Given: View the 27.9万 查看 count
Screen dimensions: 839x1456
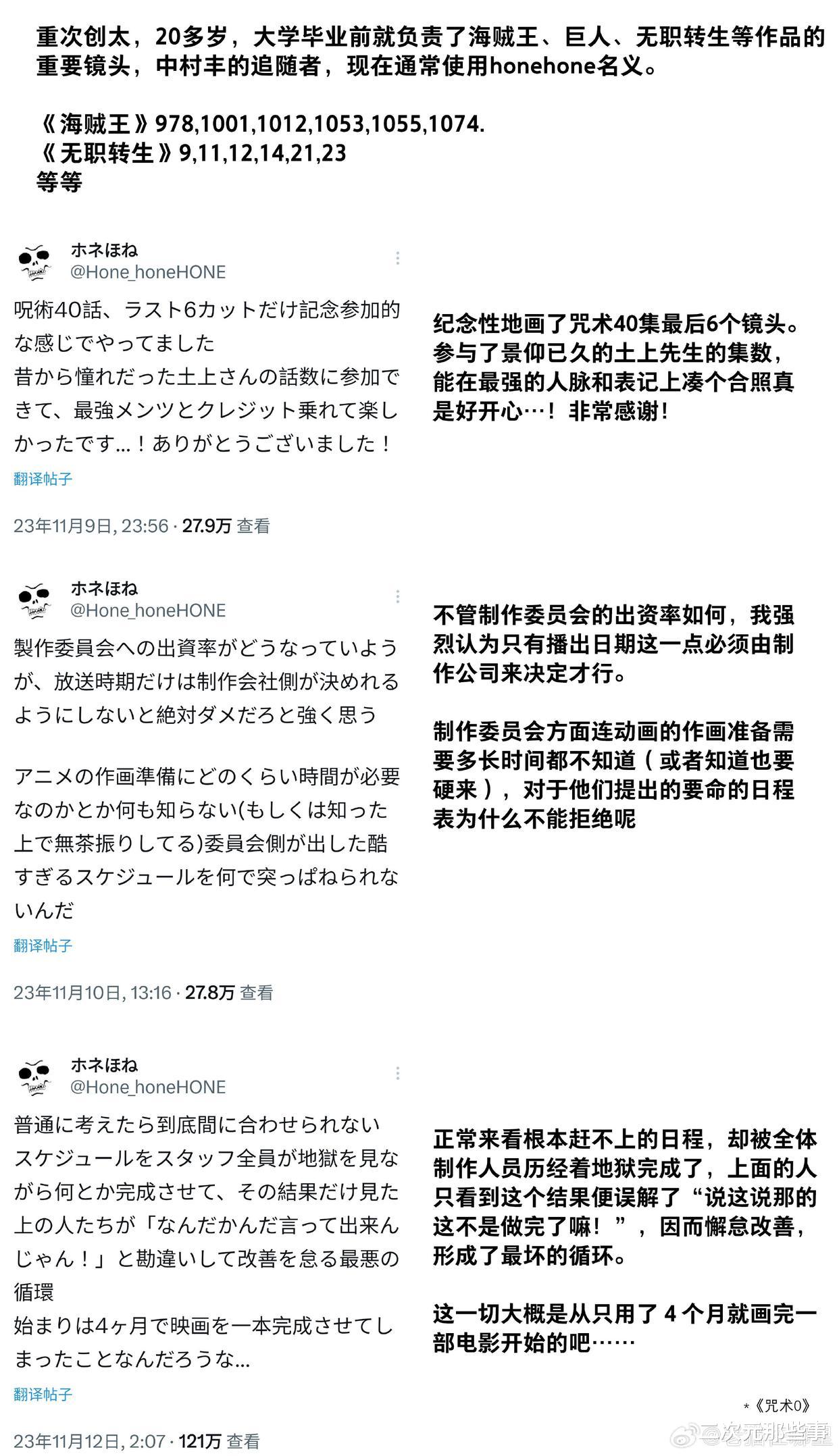Looking at the screenshot, I should click(x=226, y=525).
